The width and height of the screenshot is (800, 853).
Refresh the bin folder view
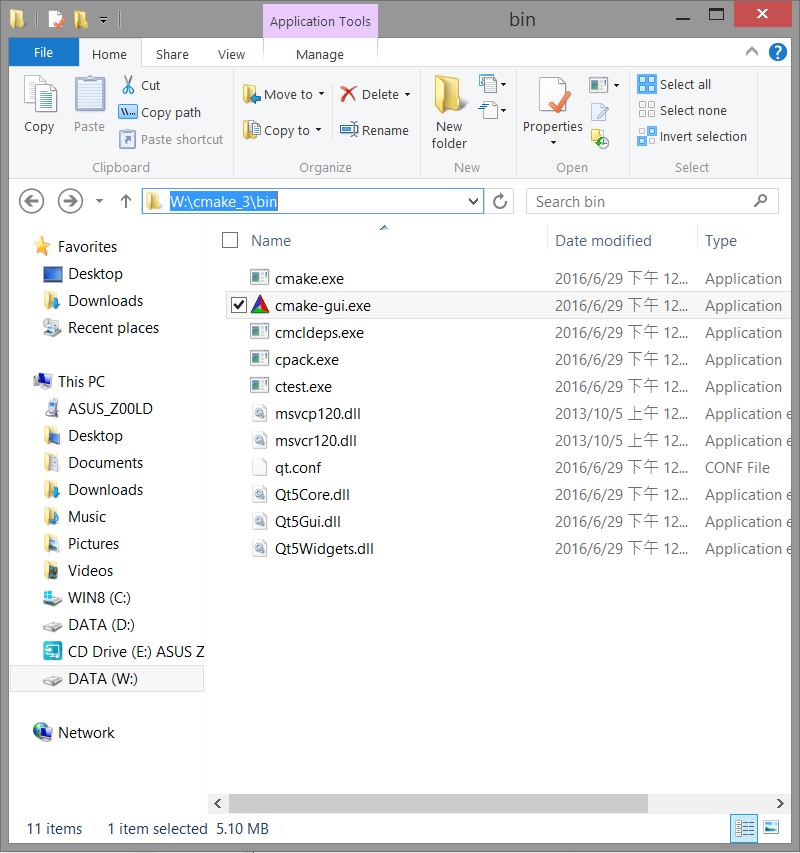click(x=500, y=202)
